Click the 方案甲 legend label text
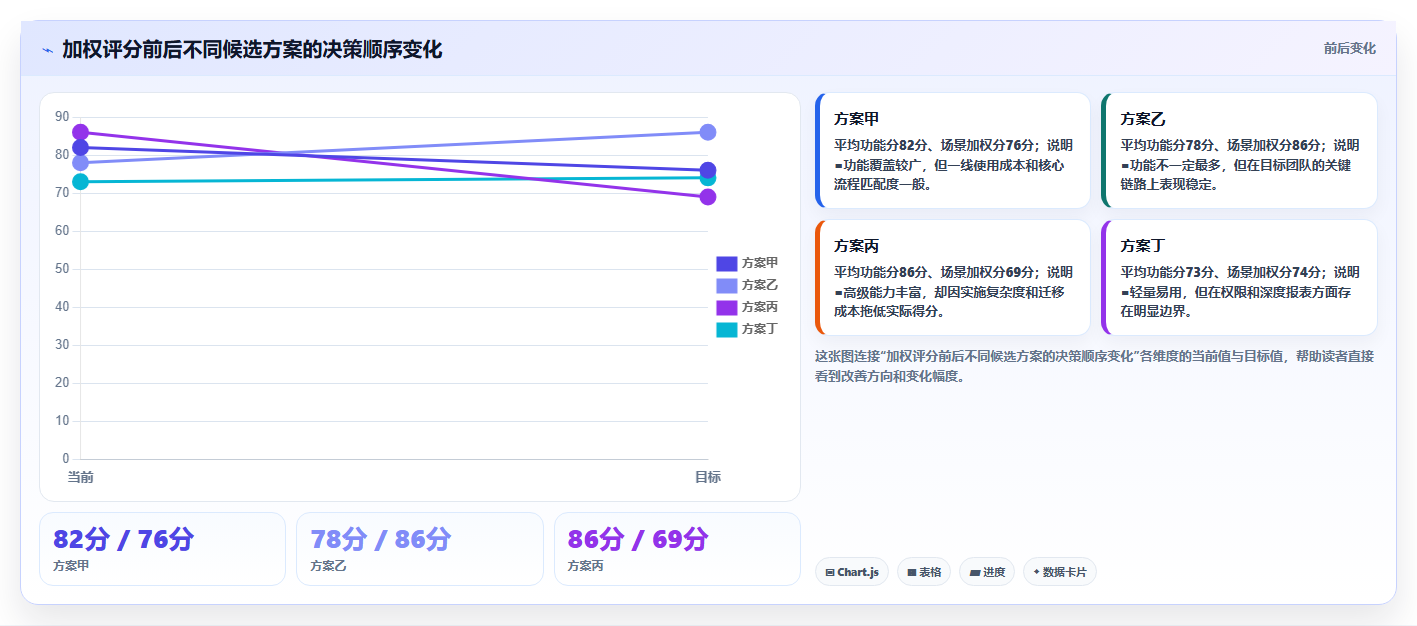The width and height of the screenshot is (1417, 626). click(760, 263)
